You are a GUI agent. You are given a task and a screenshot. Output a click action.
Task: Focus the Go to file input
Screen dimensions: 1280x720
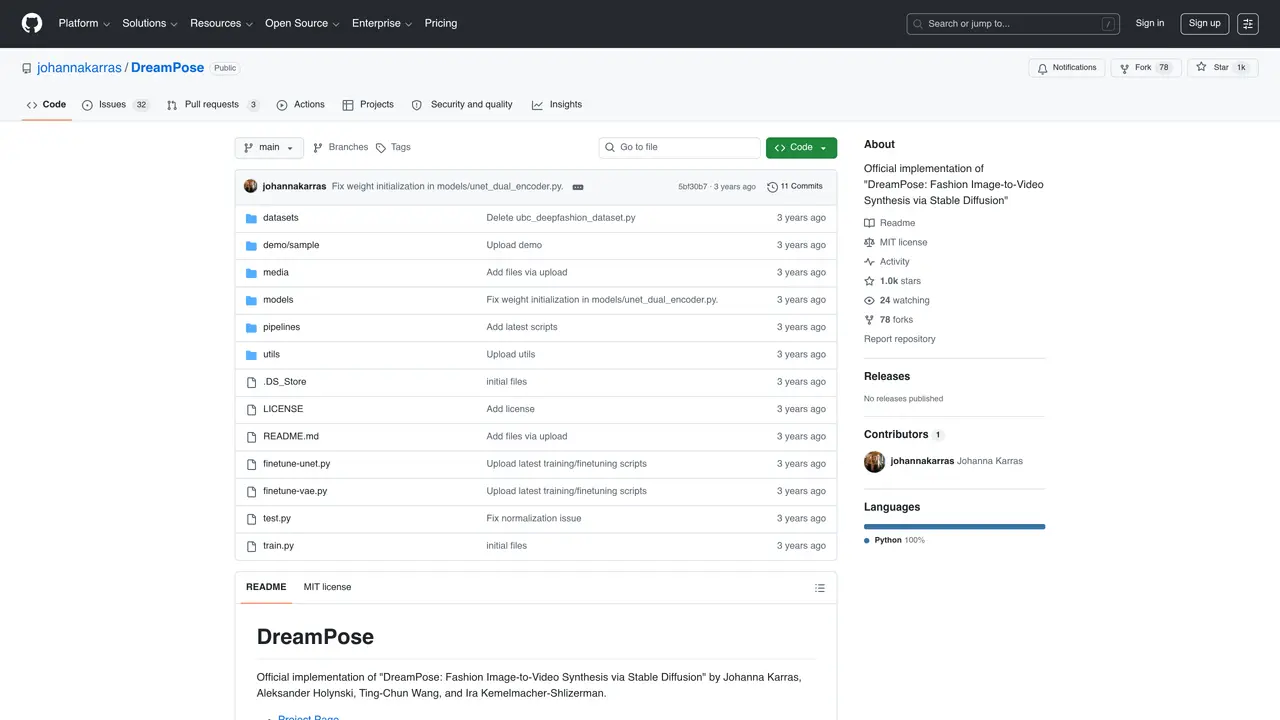[x=680, y=148]
